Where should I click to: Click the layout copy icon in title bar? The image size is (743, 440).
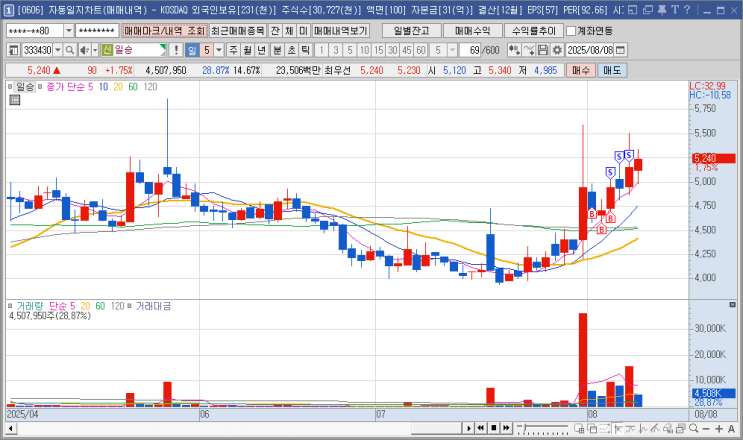tap(648, 10)
